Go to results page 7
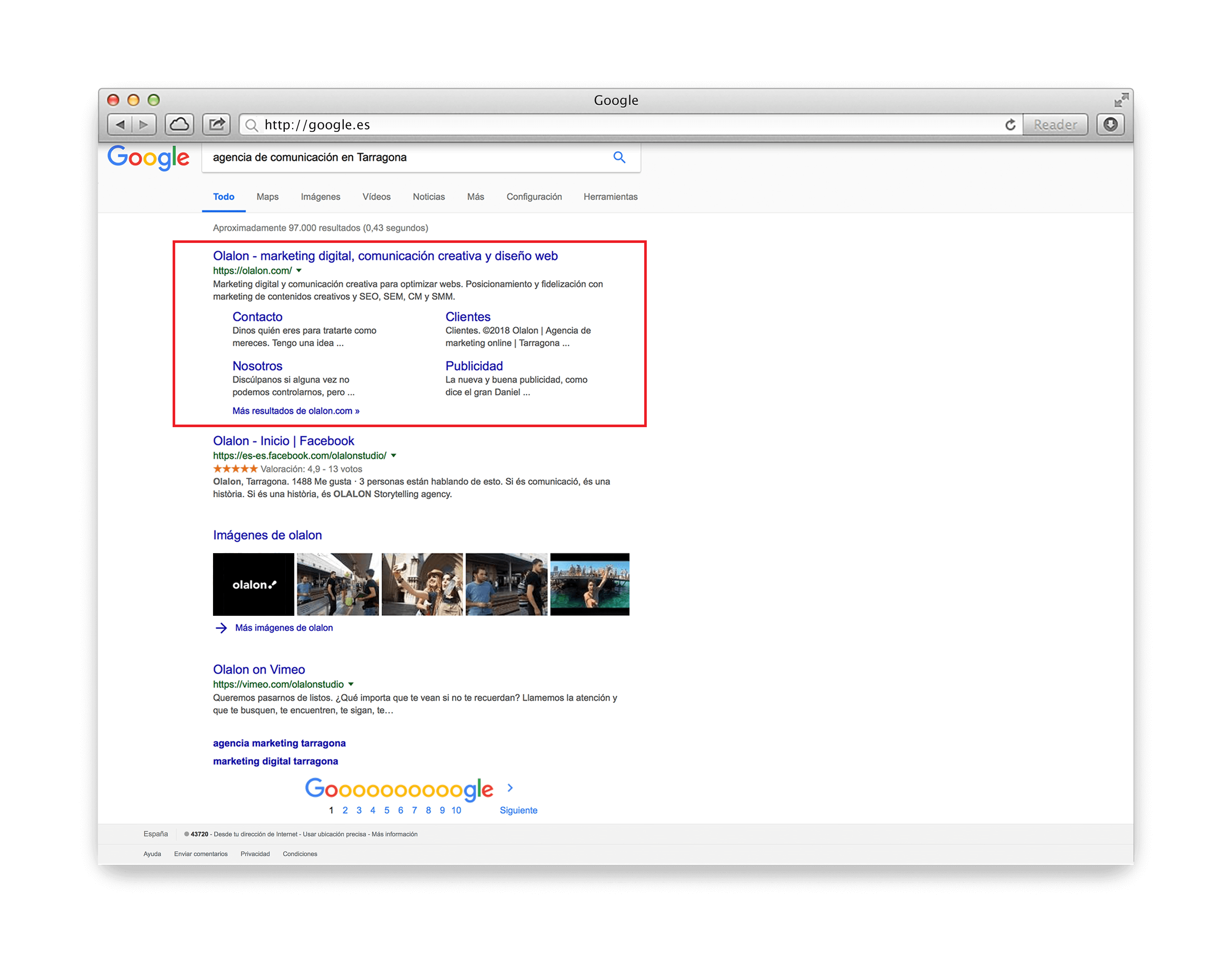 (x=414, y=810)
